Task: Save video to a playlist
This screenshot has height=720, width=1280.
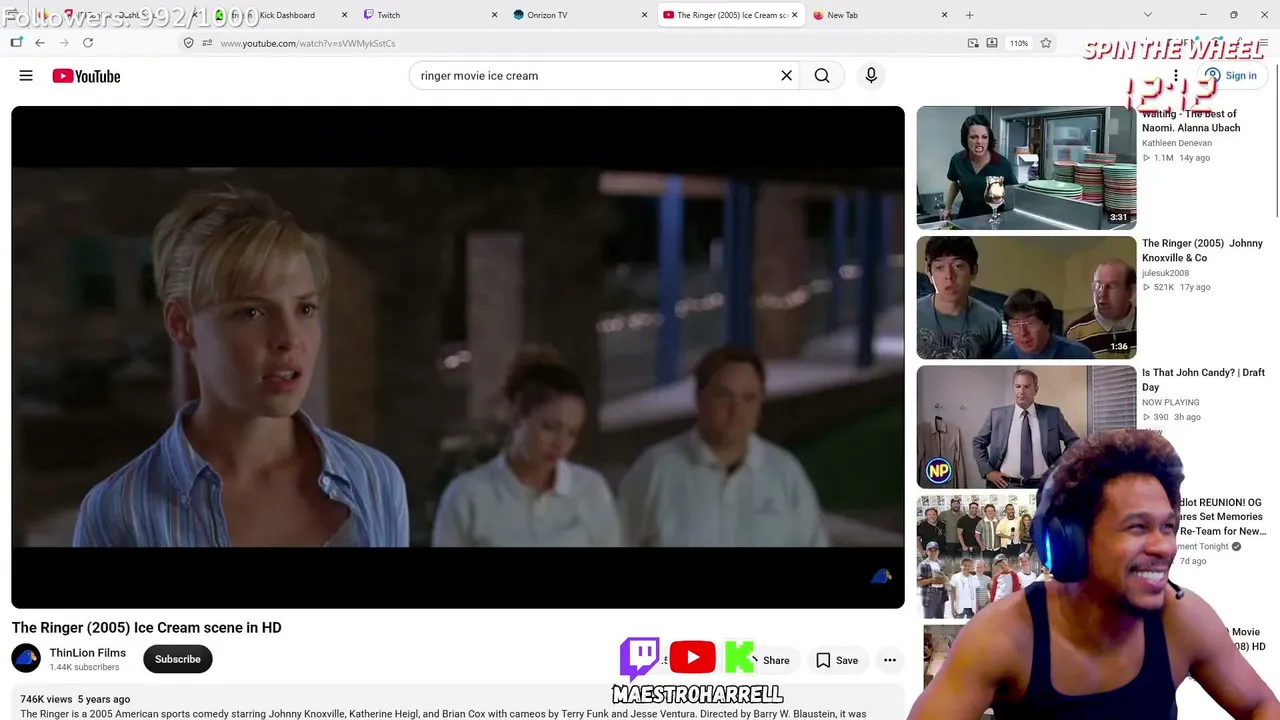Action: (x=837, y=660)
